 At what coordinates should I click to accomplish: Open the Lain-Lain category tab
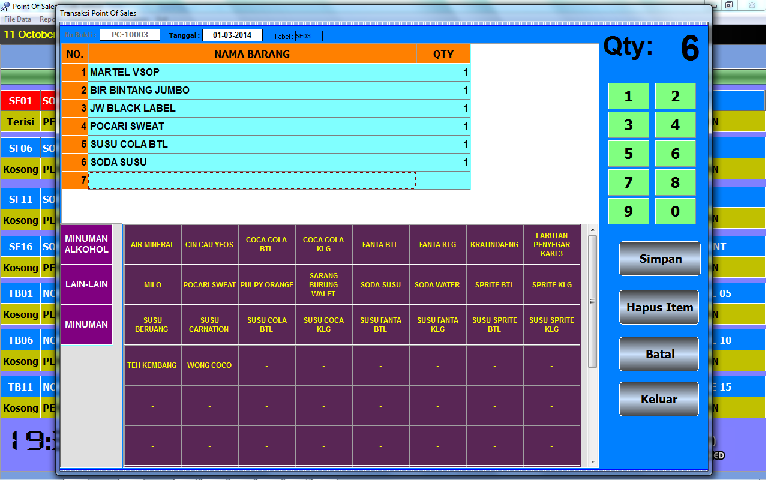pyautogui.click(x=88, y=284)
